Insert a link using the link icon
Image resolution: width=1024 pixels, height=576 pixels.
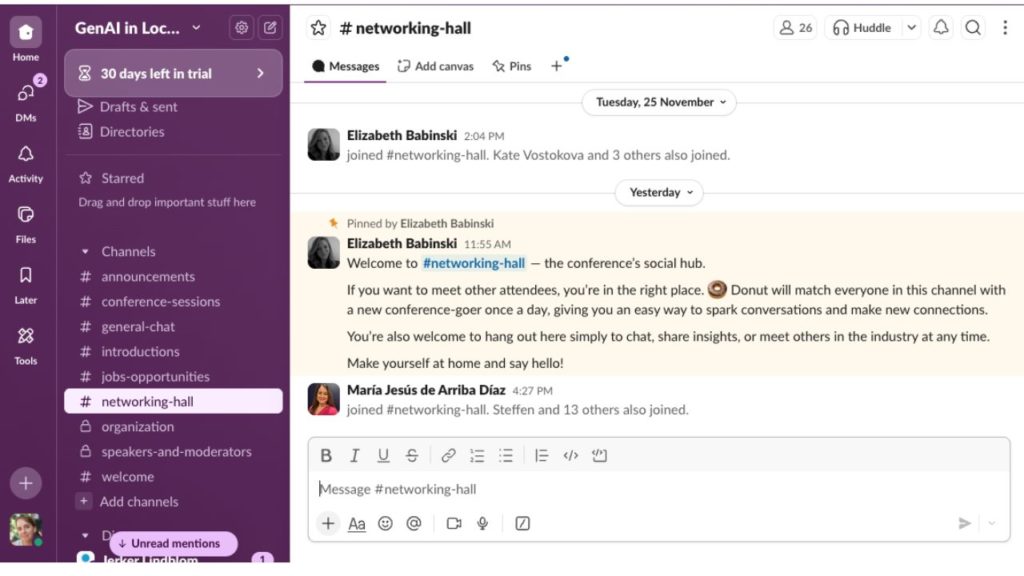pyautogui.click(x=448, y=455)
